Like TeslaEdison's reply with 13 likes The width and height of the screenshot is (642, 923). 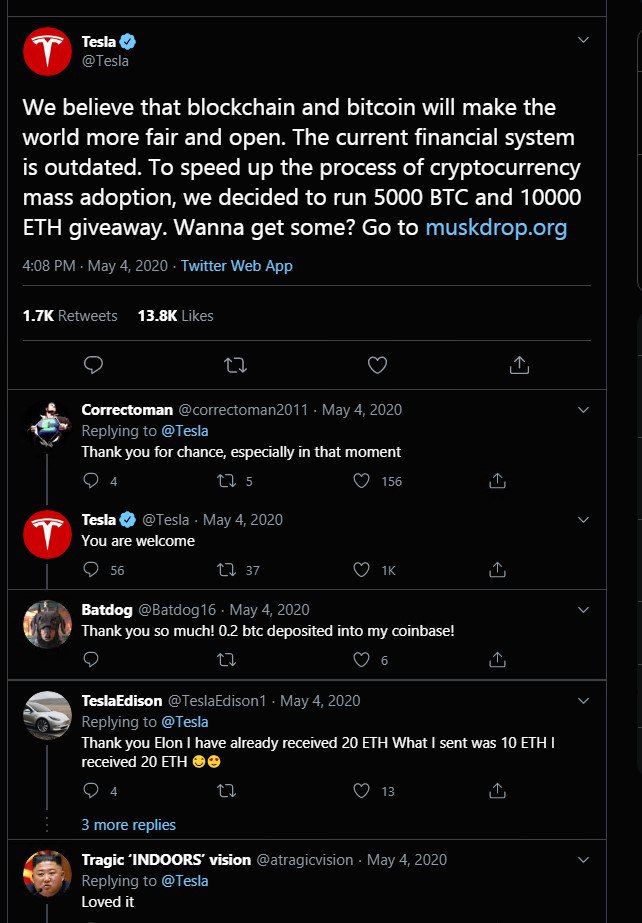point(363,791)
